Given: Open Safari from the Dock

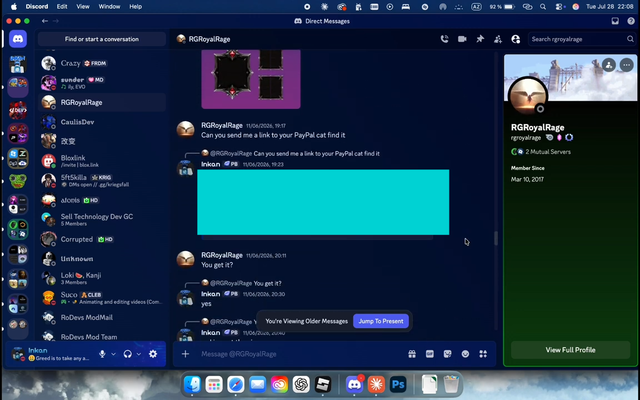Looking at the screenshot, I should click(x=236, y=384).
